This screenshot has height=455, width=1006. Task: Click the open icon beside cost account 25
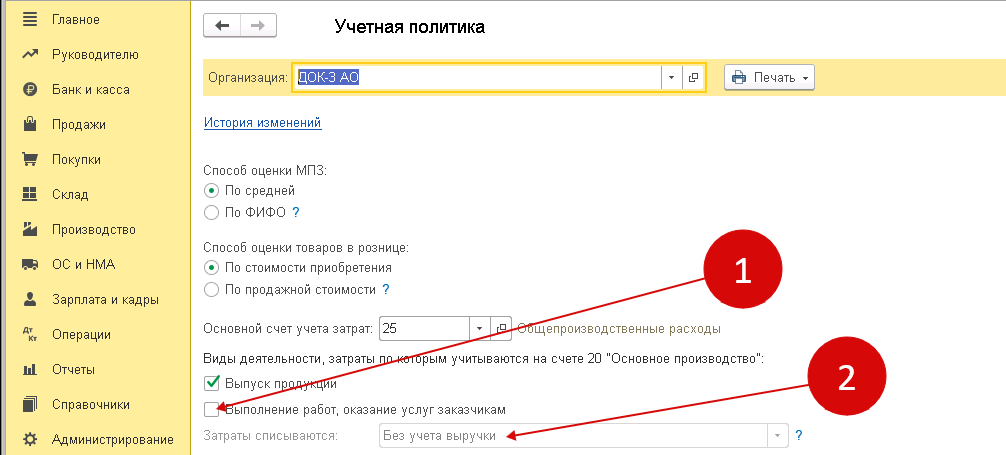pyautogui.click(x=502, y=328)
